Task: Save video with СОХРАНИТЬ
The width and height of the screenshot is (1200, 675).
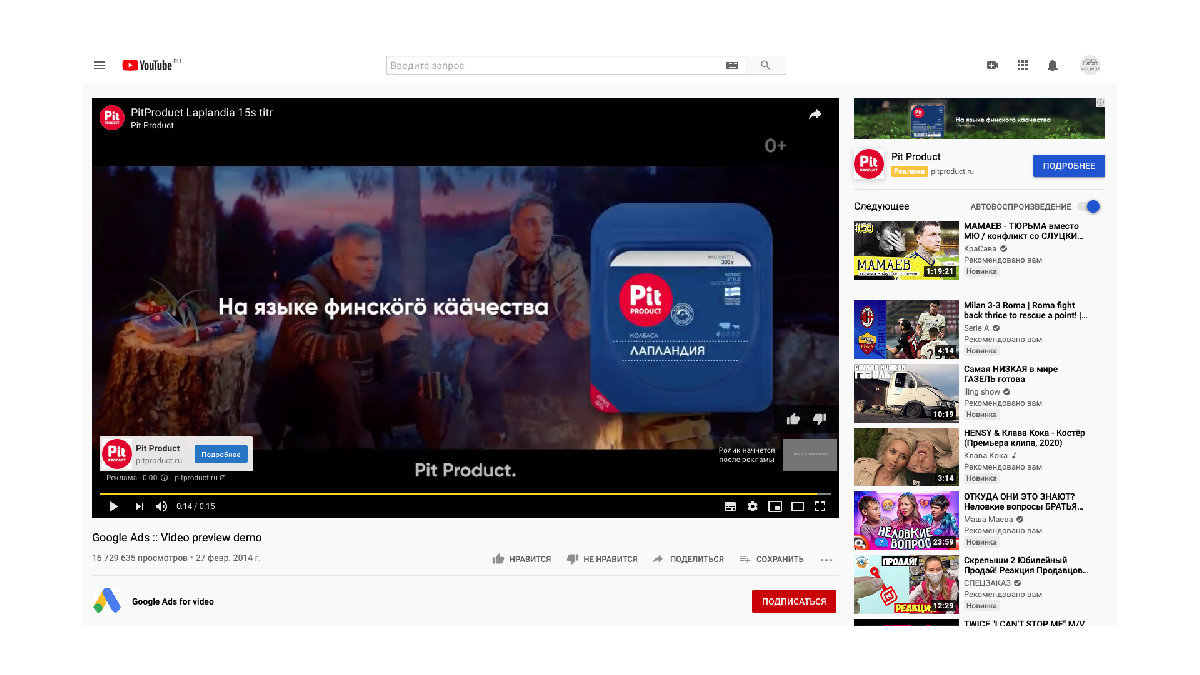Action: (x=772, y=559)
